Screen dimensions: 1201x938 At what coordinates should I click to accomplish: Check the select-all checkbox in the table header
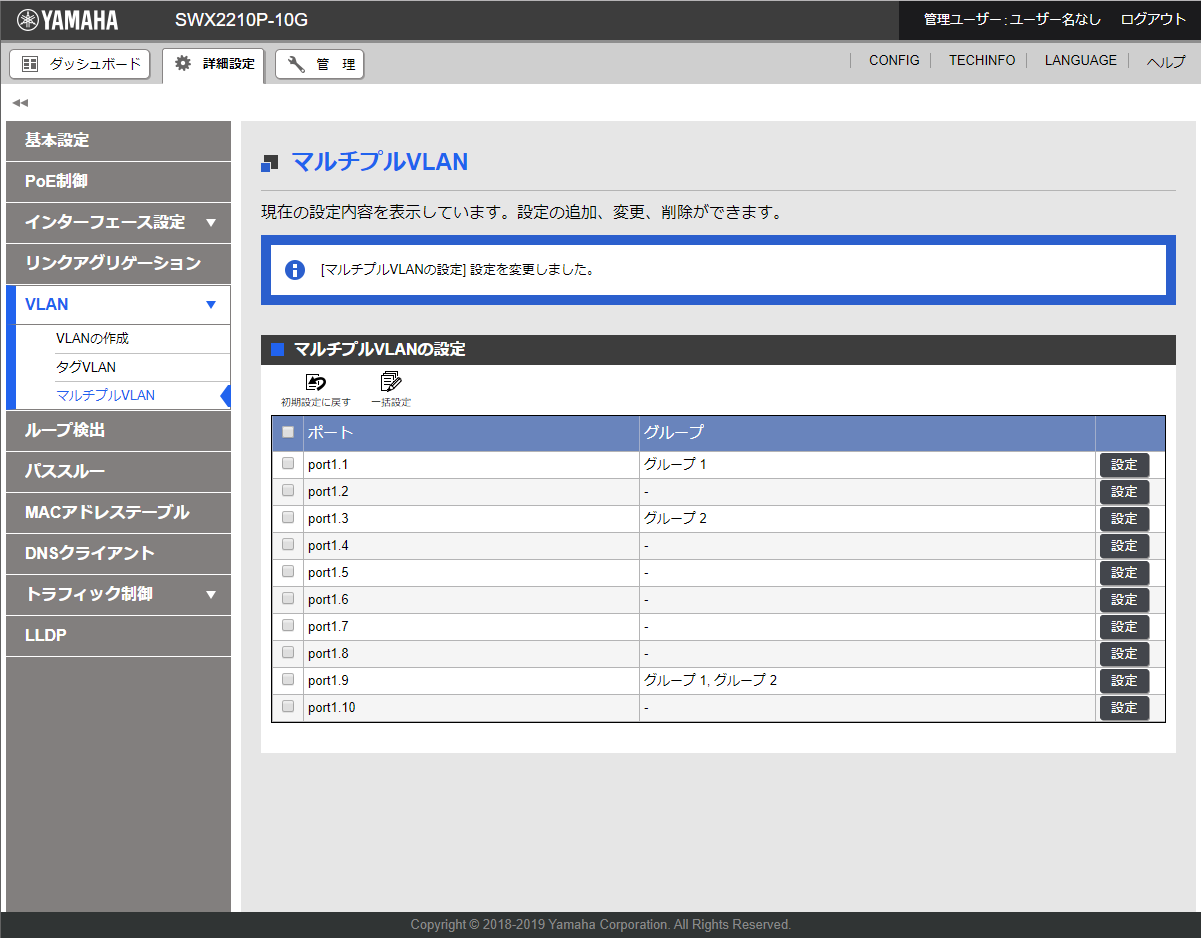tap(287, 432)
